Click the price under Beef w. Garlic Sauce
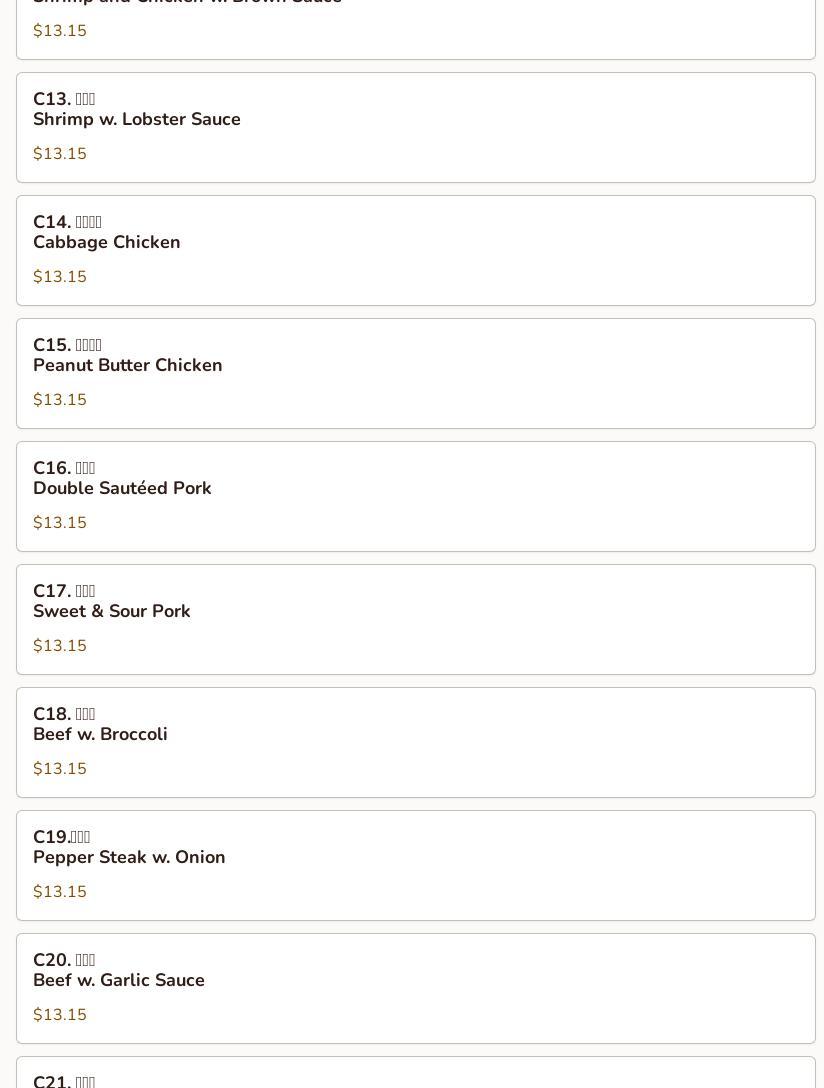Screen dimensions: 824x1088 (60, 1014)
